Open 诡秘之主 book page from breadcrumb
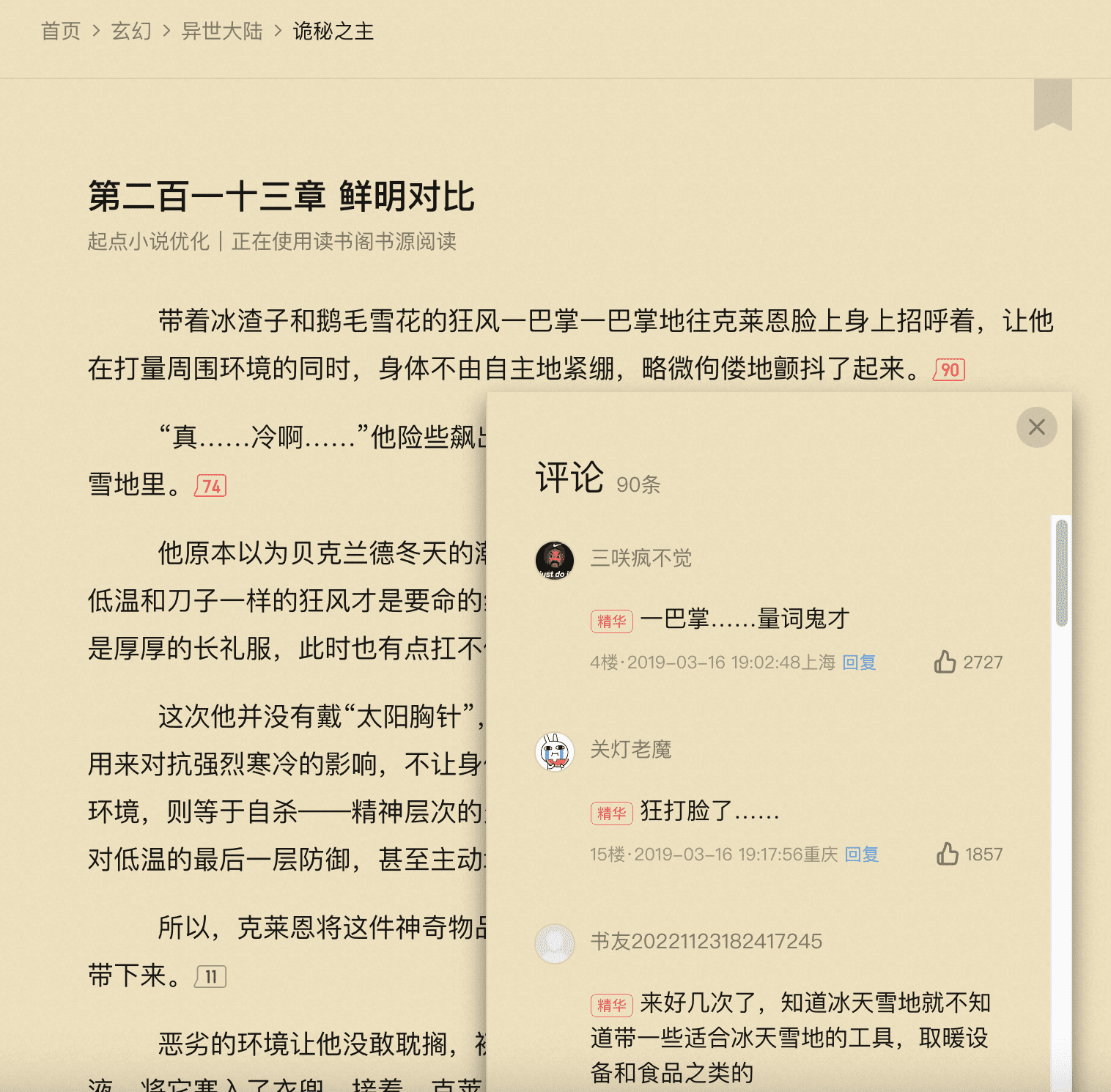1111x1092 pixels. pyautogui.click(x=333, y=31)
